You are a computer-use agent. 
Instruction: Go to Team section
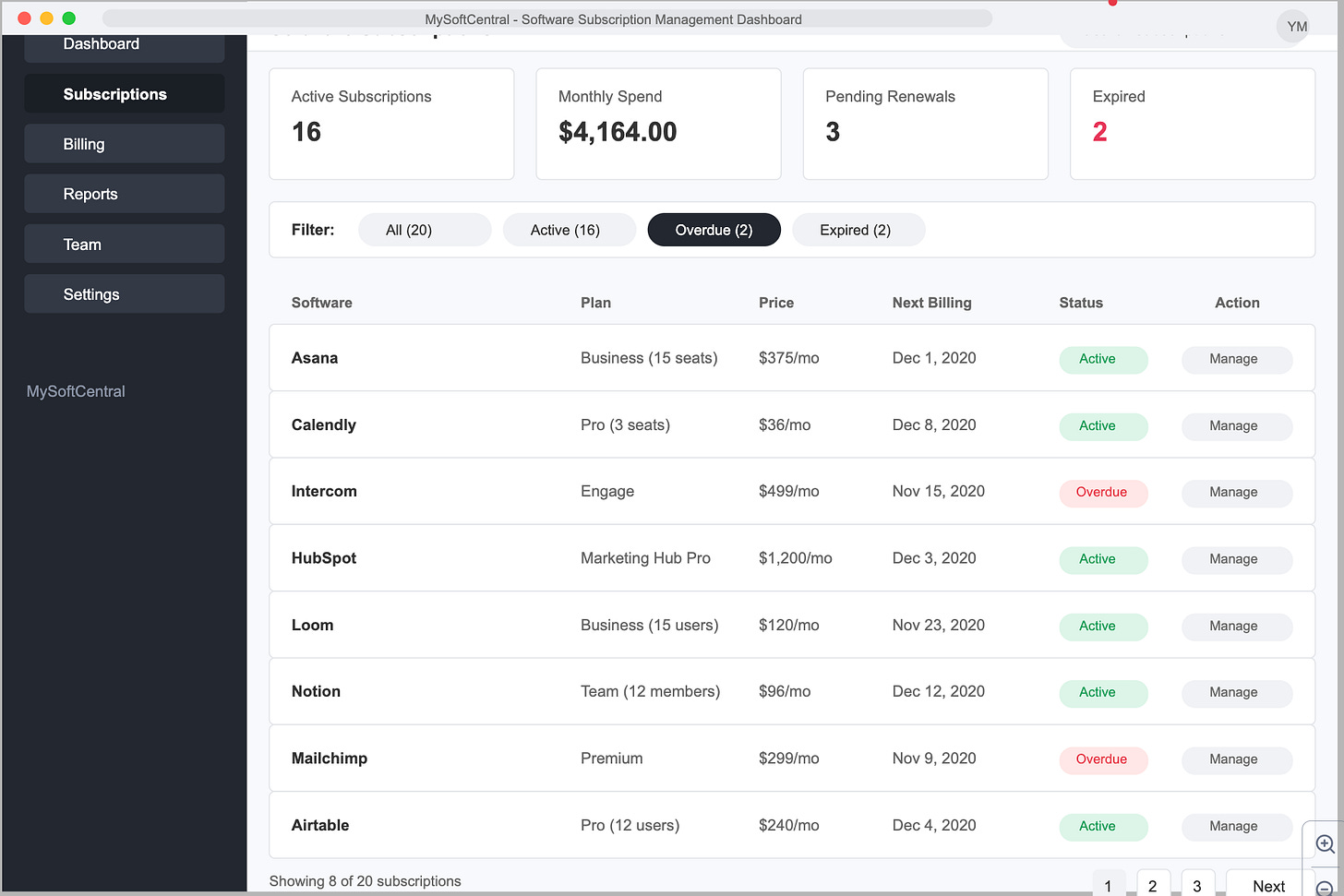[125, 245]
